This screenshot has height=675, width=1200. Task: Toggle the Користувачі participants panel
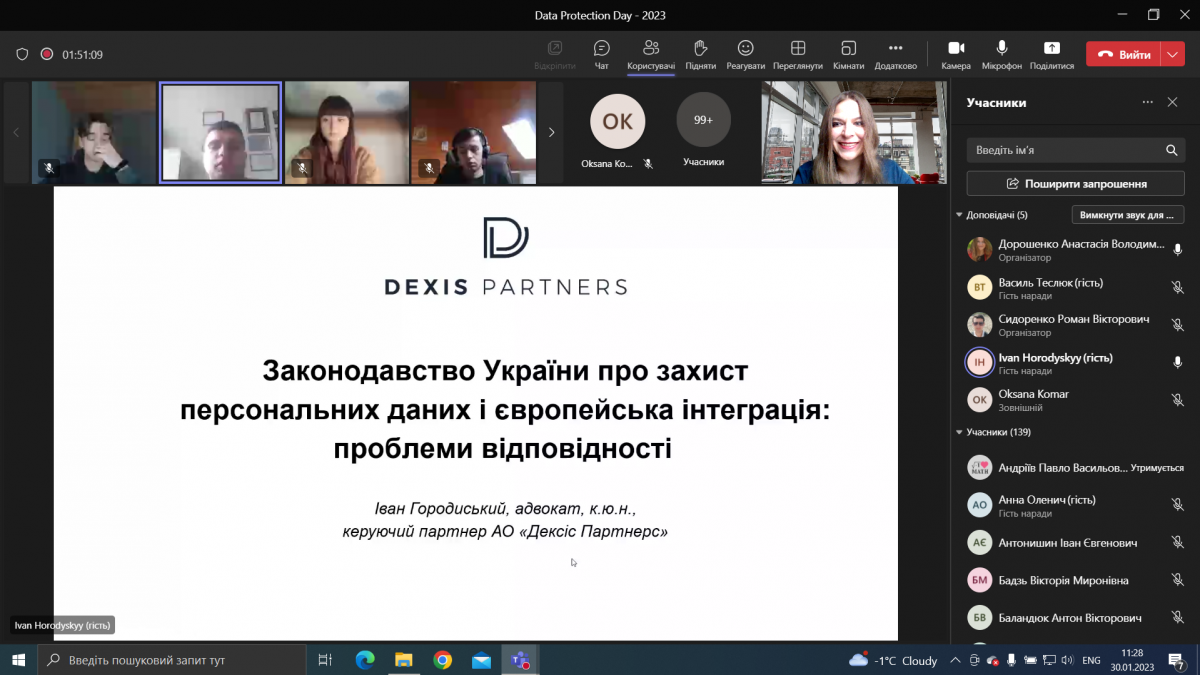pyautogui.click(x=651, y=54)
